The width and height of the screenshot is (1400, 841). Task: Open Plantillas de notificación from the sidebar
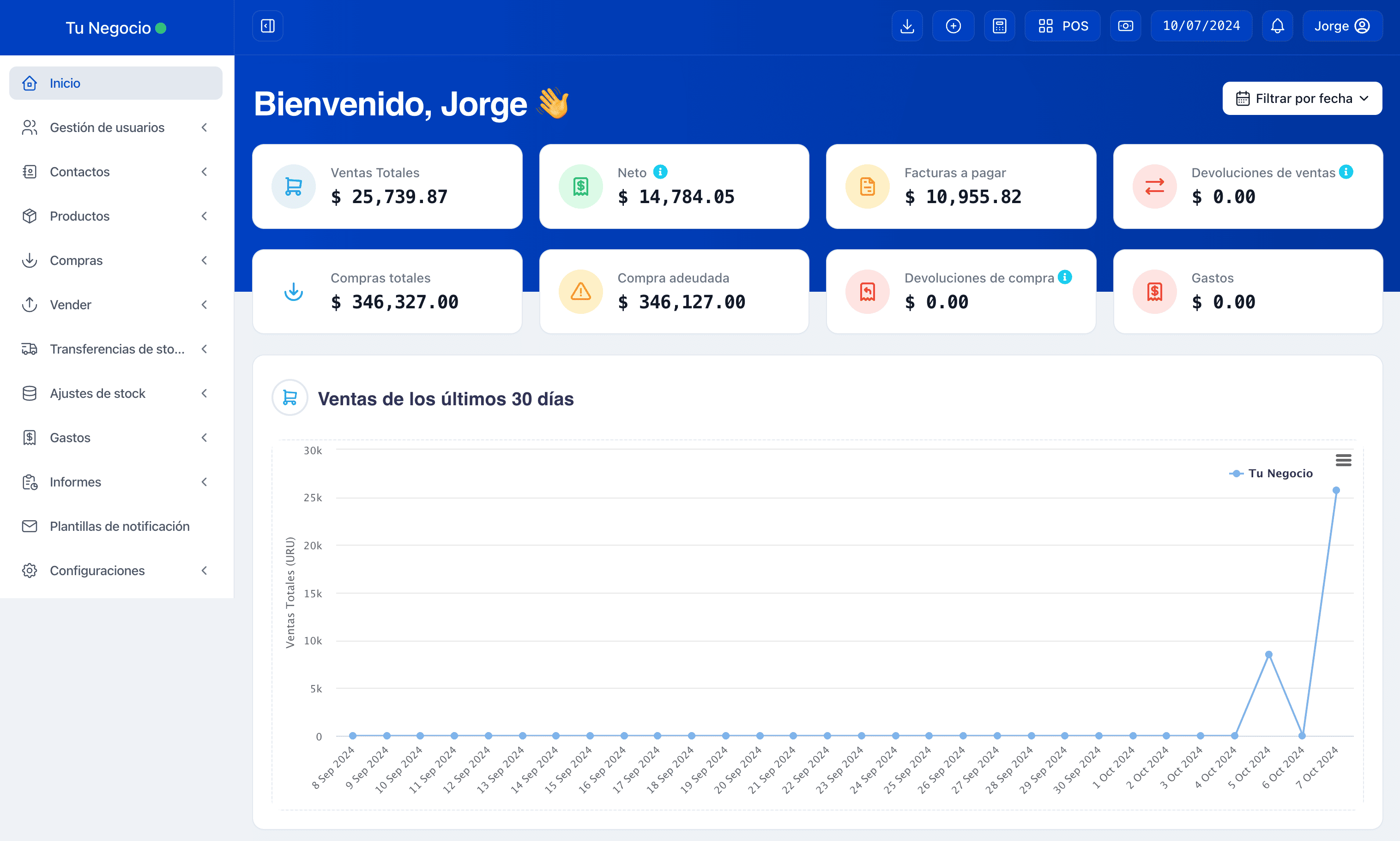(120, 526)
